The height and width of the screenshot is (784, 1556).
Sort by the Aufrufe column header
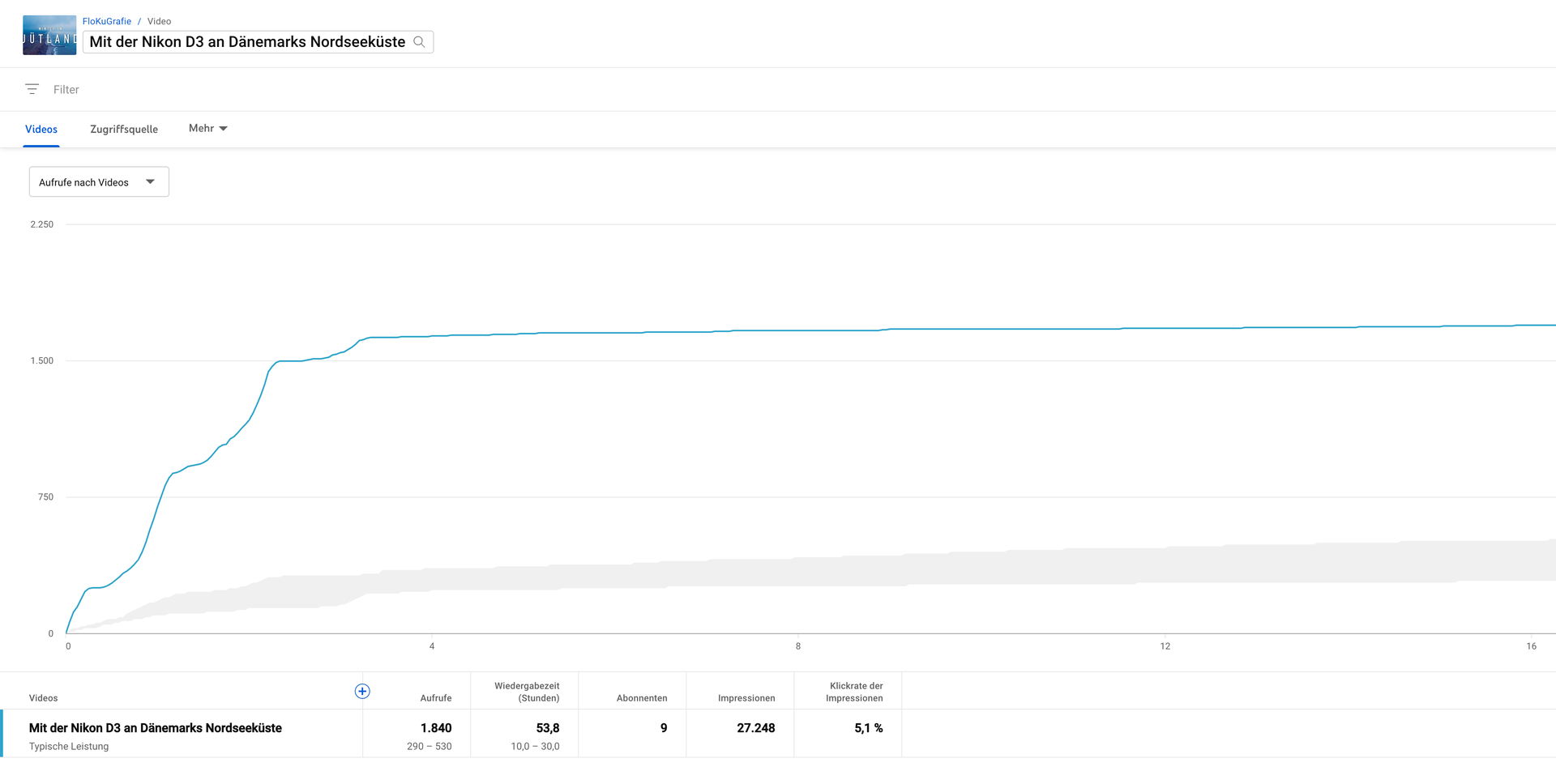click(x=435, y=698)
